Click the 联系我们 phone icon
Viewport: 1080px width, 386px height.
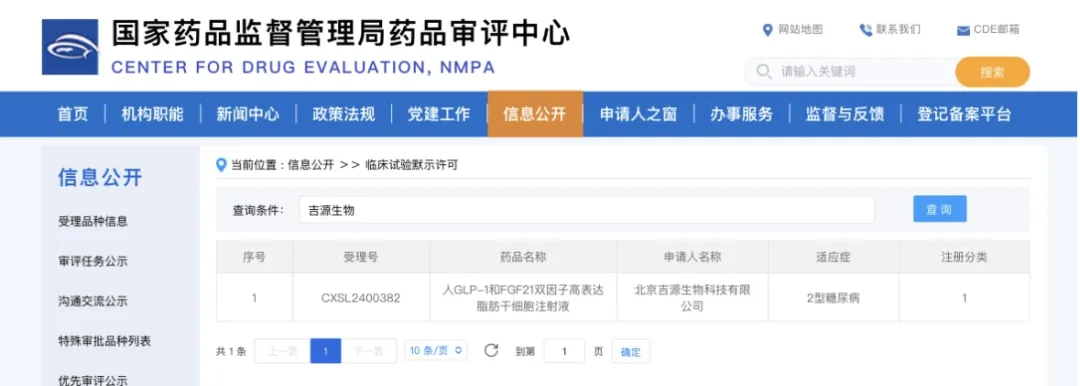click(866, 30)
